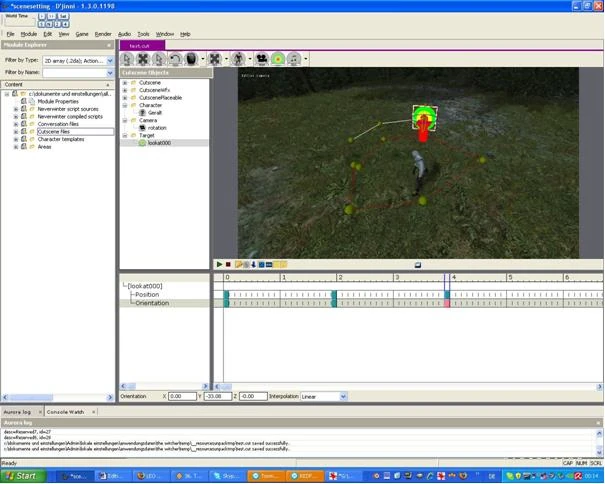
Task: Click the red target object in 3D viewport
Action: [x=424, y=123]
